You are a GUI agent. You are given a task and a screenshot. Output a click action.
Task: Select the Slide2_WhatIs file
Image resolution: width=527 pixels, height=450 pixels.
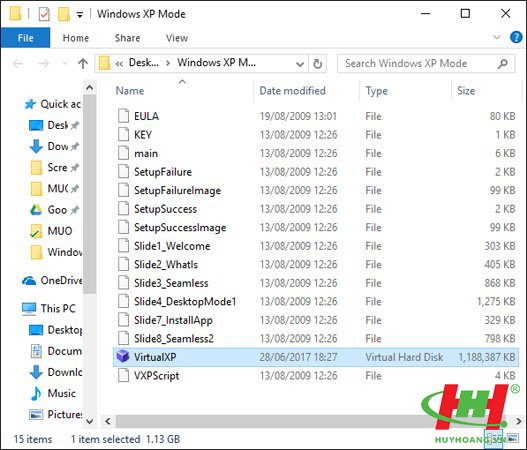coord(316,264)
